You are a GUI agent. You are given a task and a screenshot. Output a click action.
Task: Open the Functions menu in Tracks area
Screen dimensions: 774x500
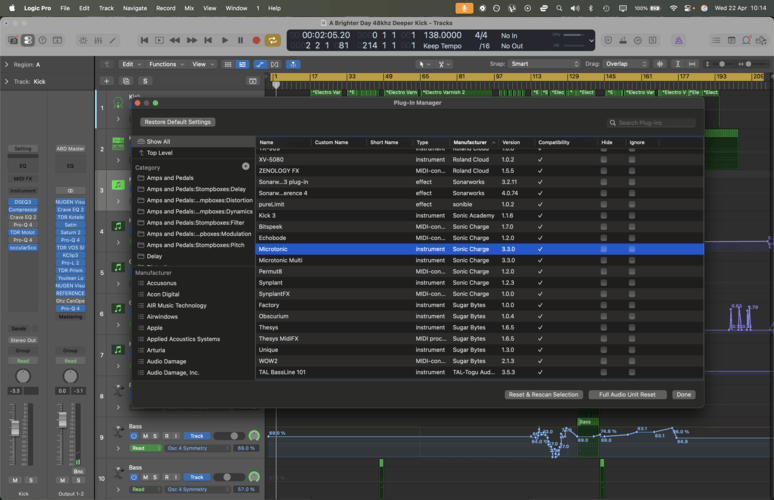(166, 64)
